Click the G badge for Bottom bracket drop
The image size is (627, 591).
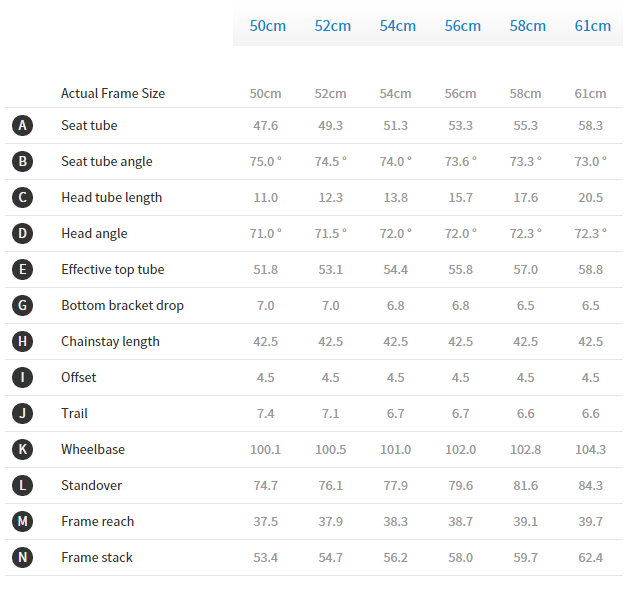23,306
